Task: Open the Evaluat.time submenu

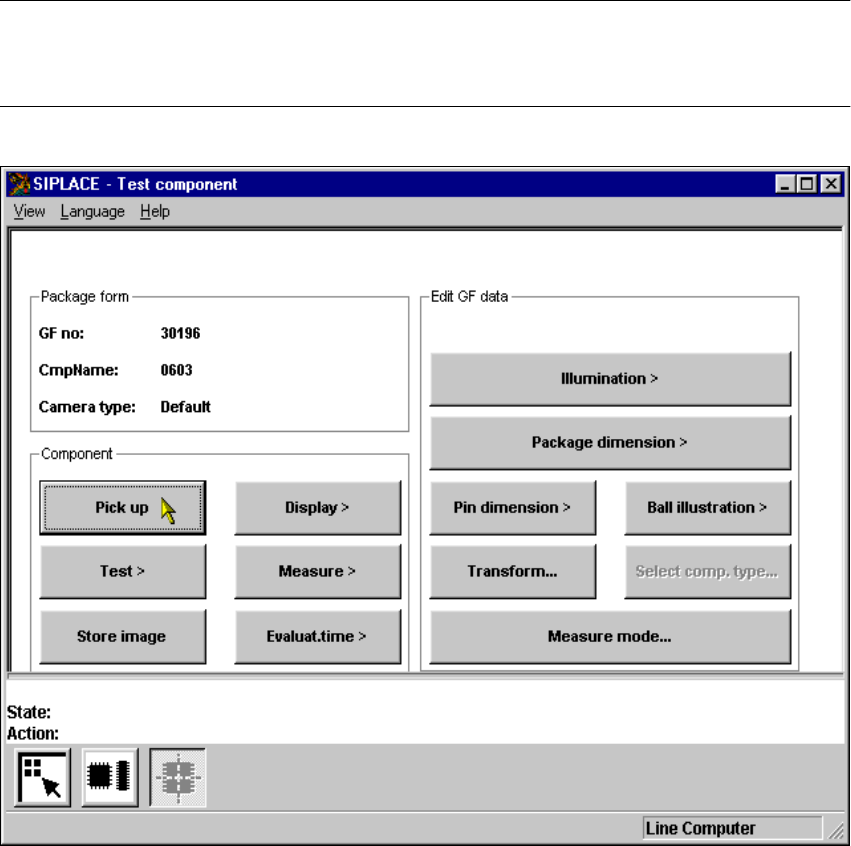Action: pos(317,636)
